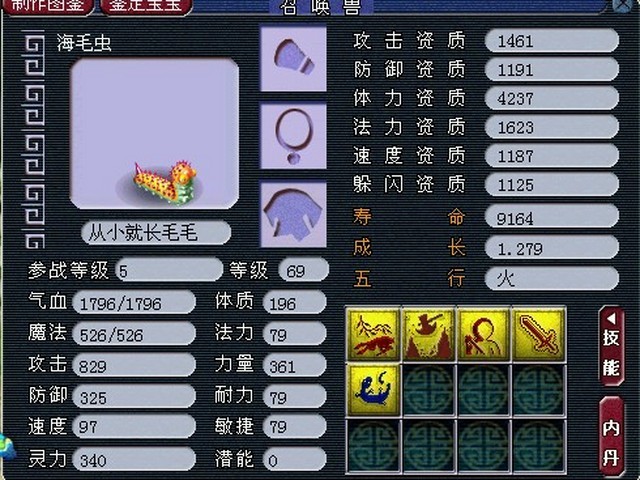This screenshot has width=640, height=480.
Task: Switch to the 技能 tab
Action: (x=611, y=346)
